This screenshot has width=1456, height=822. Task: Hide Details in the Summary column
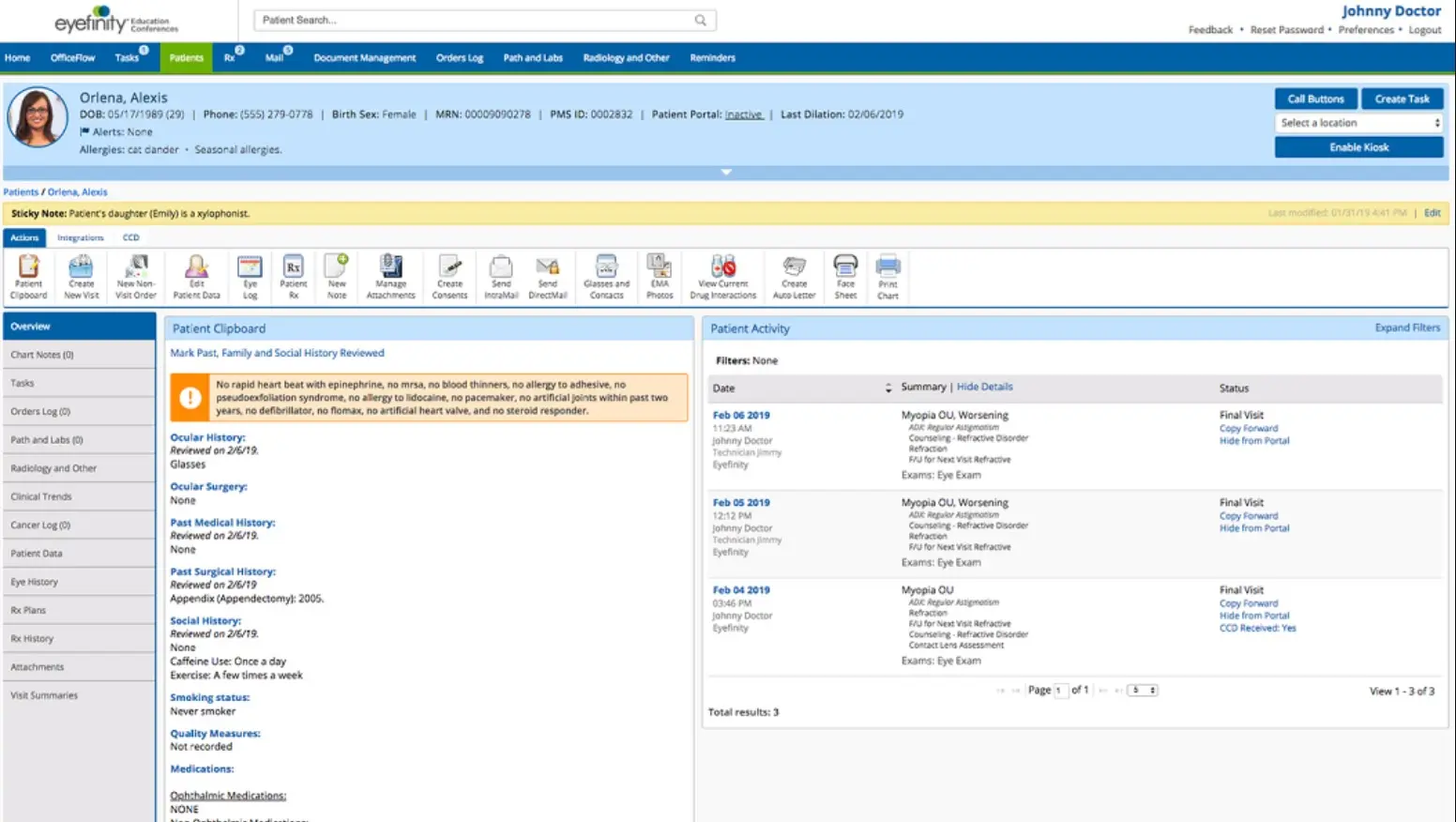tap(985, 386)
